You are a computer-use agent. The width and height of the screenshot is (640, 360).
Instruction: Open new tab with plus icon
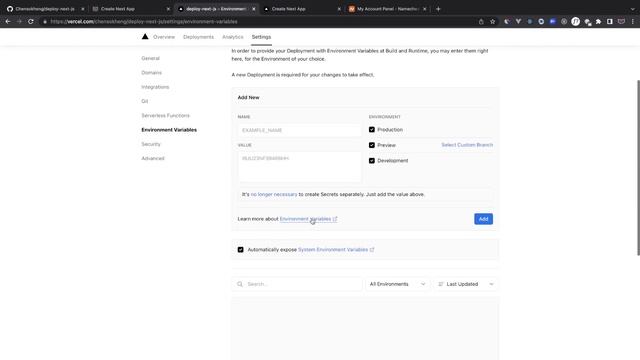[438, 9]
